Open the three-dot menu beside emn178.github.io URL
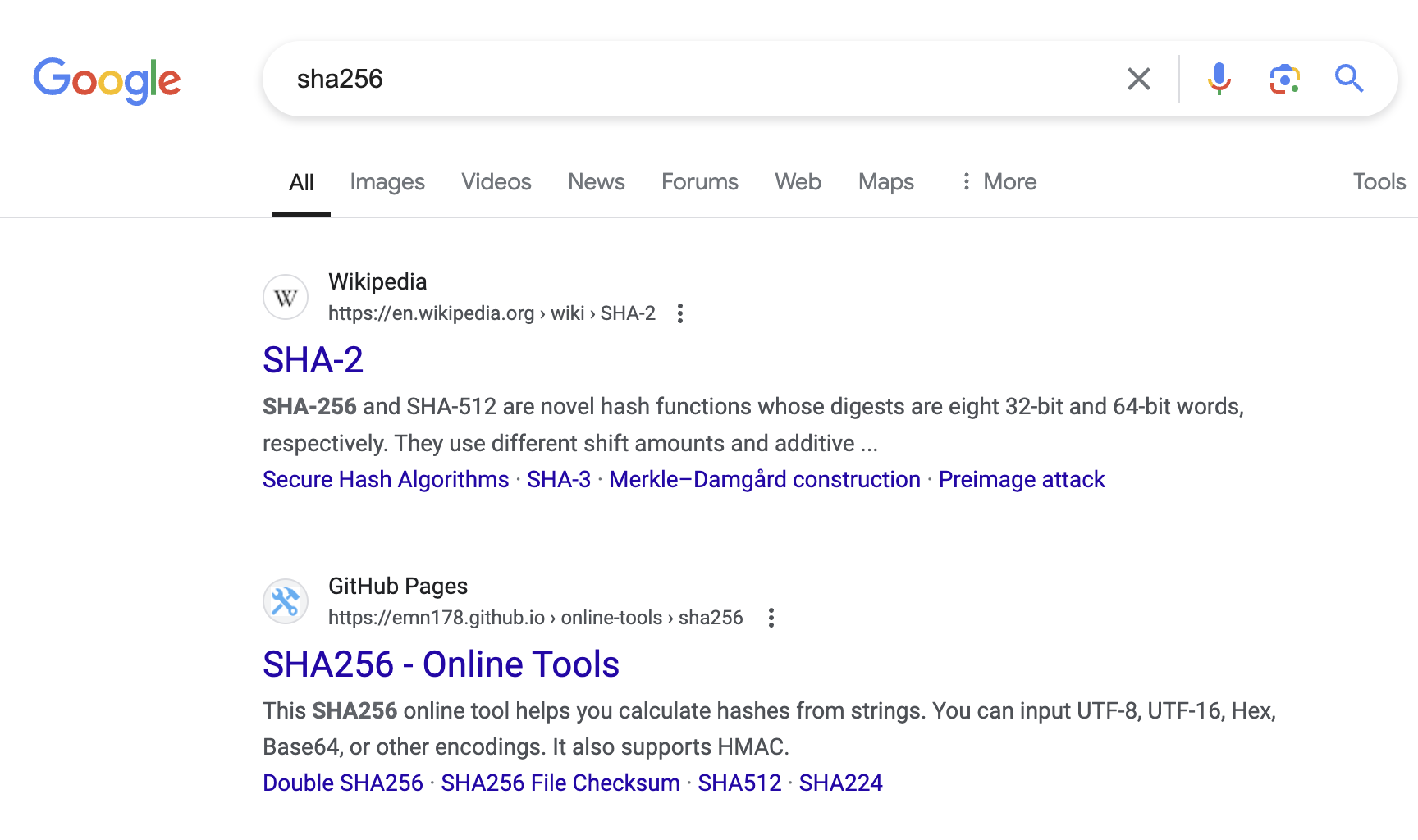The image size is (1418, 840). [771, 618]
